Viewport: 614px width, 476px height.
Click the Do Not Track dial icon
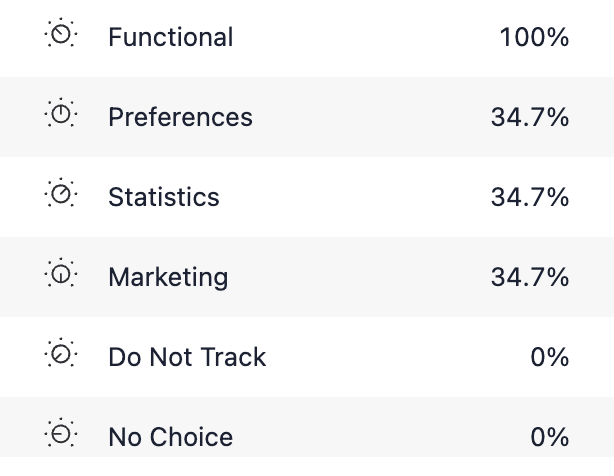(x=61, y=356)
